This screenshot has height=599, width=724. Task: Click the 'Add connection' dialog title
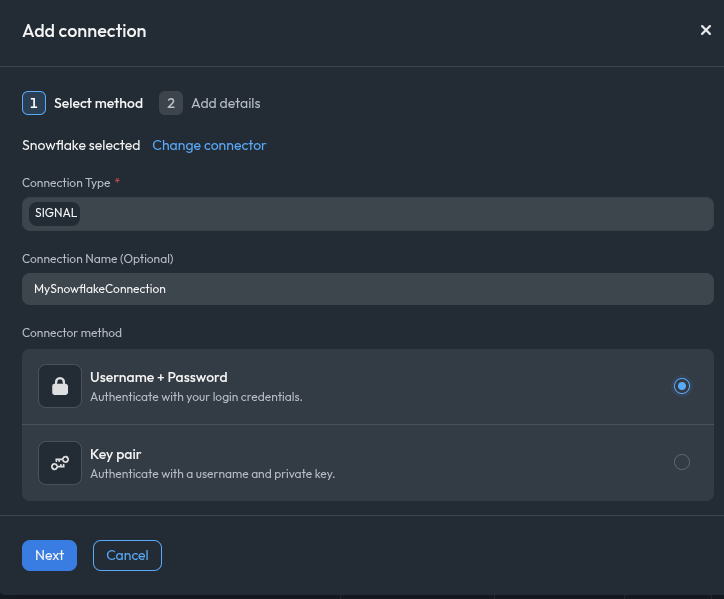coord(84,31)
